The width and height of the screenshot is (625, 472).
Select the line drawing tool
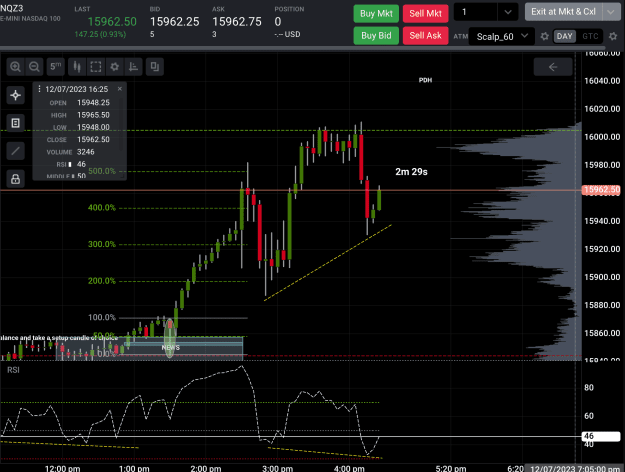coord(16,151)
